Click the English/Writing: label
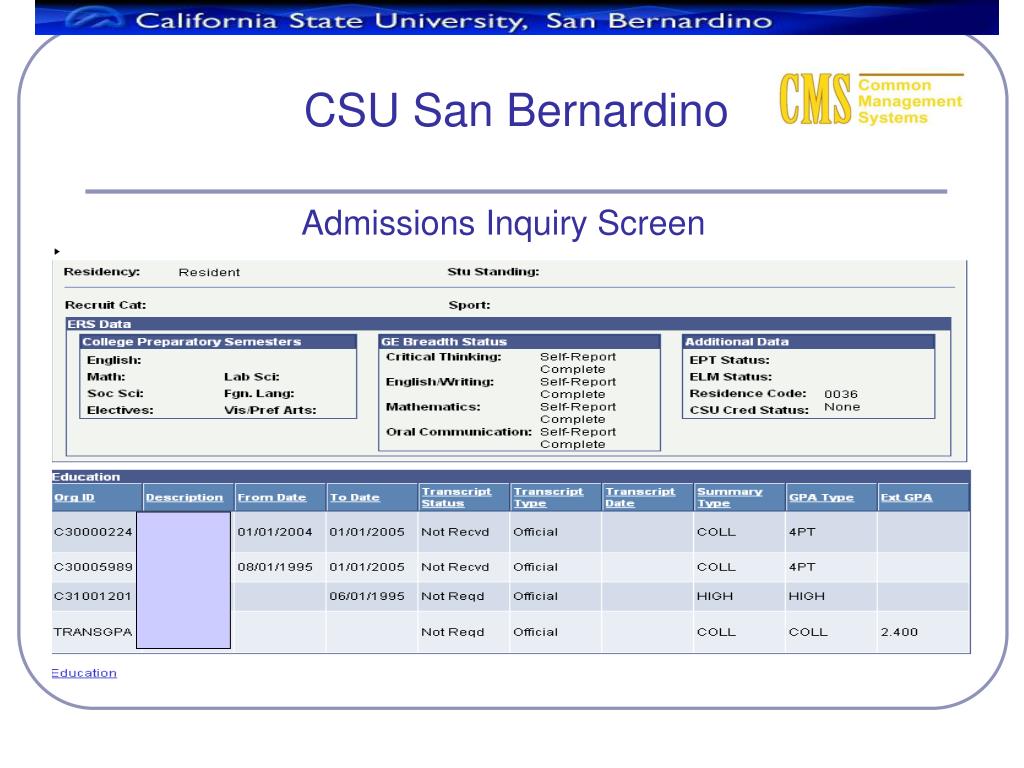This screenshot has width=1024, height=768. [440, 382]
